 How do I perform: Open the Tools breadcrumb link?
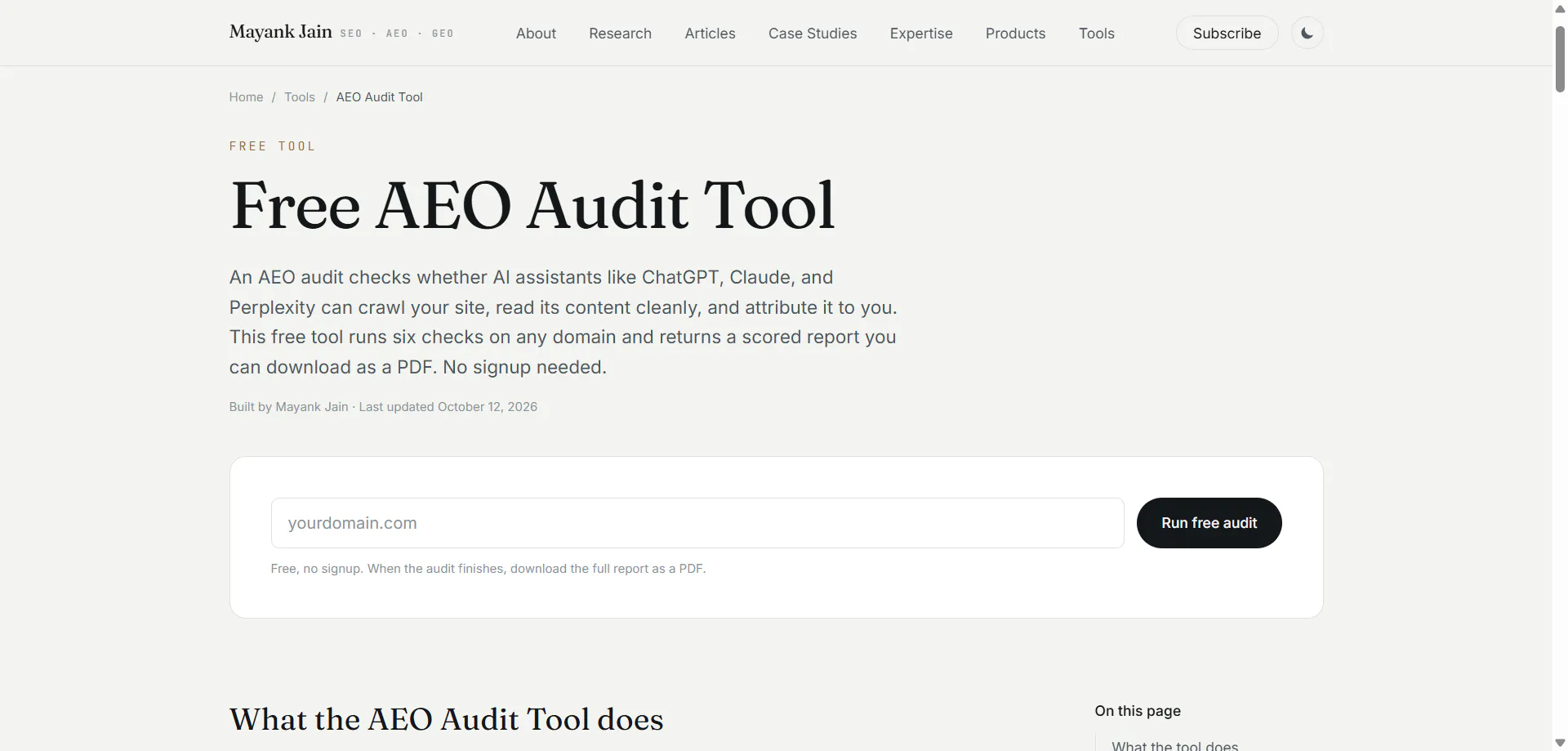(x=300, y=97)
